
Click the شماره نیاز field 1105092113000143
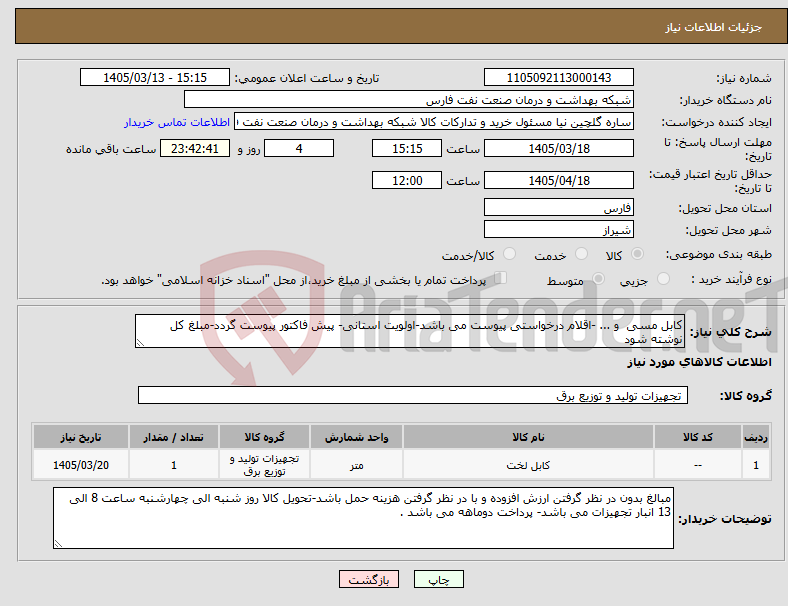558,77
